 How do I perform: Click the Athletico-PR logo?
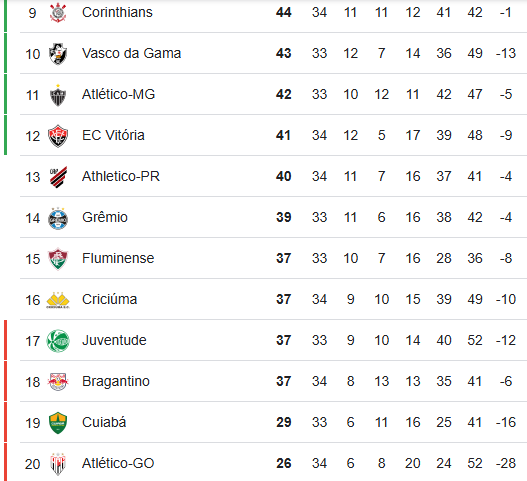[x=58, y=177]
